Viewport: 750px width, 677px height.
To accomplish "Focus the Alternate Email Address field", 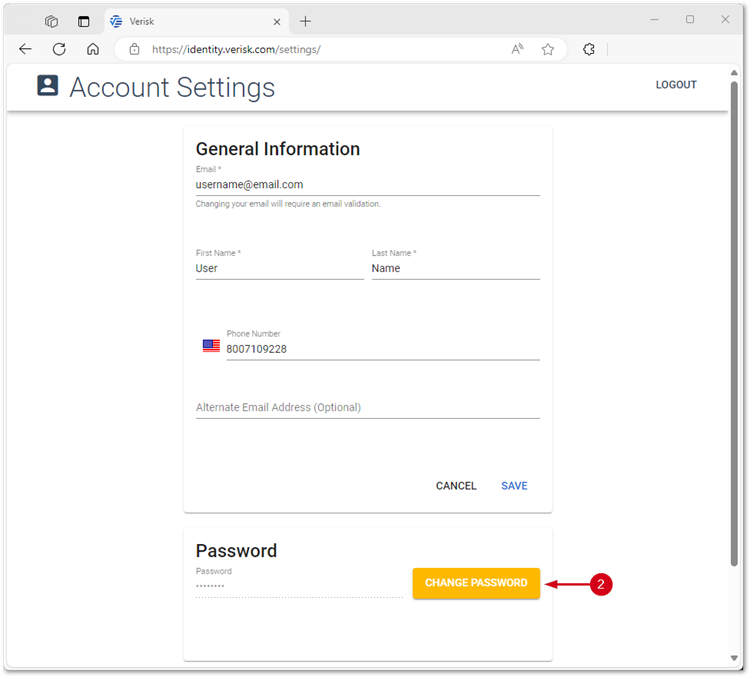I will click(x=367, y=407).
